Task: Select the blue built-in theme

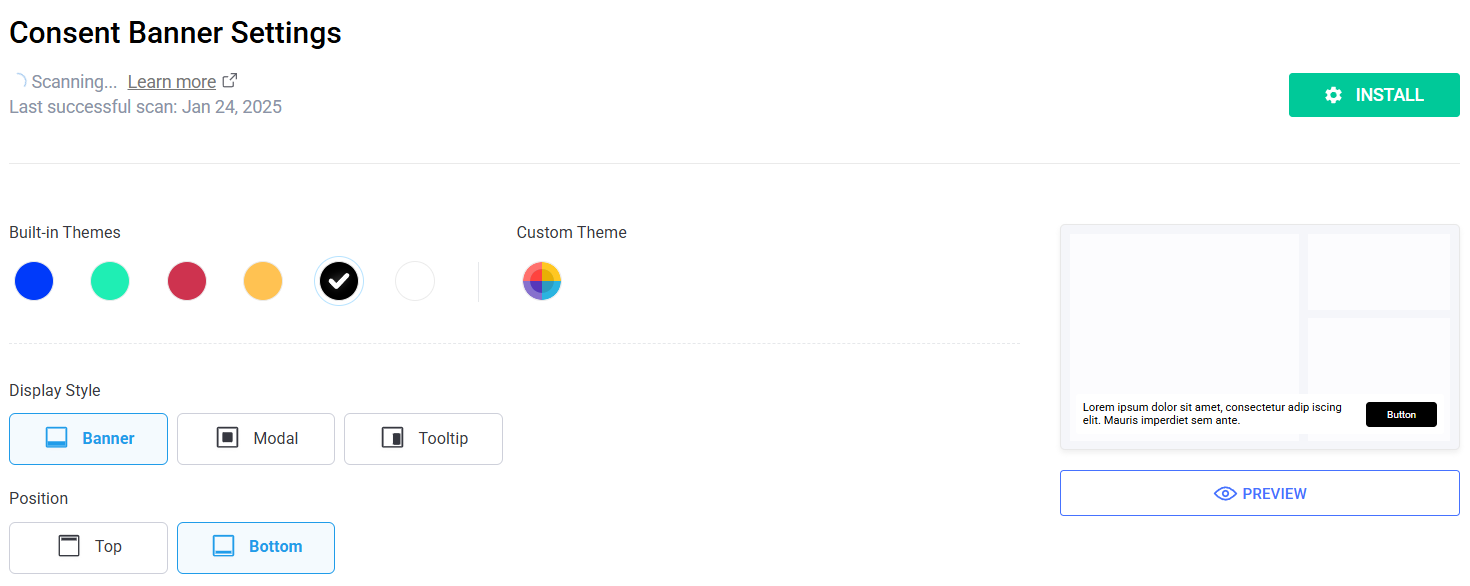Action: point(34,281)
